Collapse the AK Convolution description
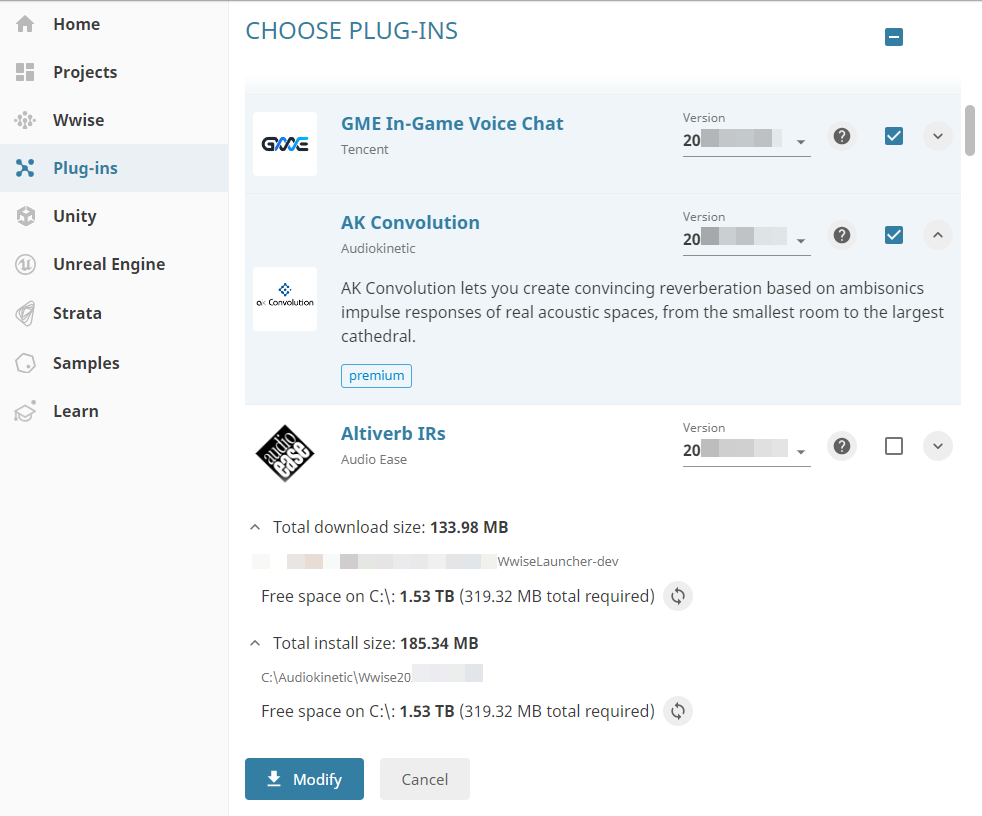This screenshot has height=816, width=982. (x=937, y=235)
